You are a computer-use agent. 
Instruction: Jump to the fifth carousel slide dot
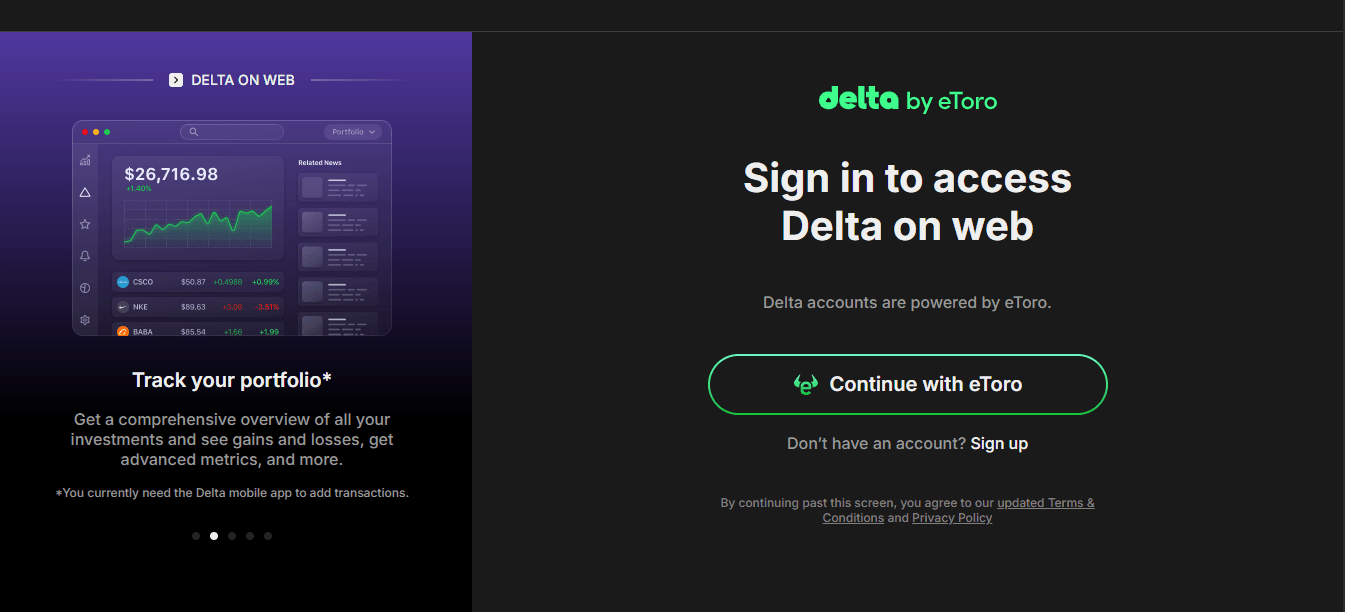point(268,536)
